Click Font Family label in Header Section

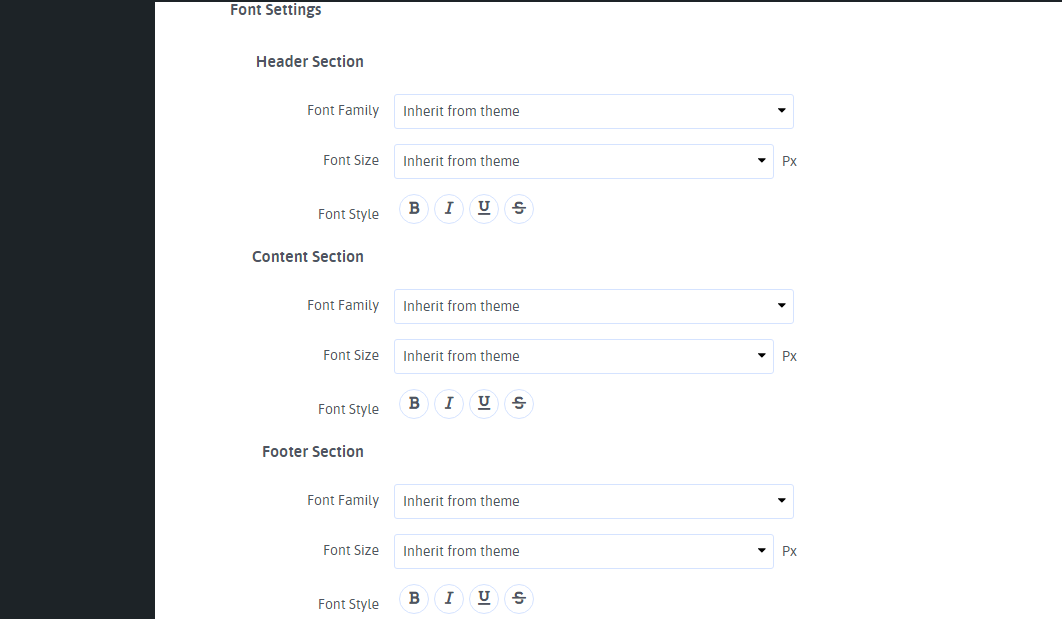point(343,110)
